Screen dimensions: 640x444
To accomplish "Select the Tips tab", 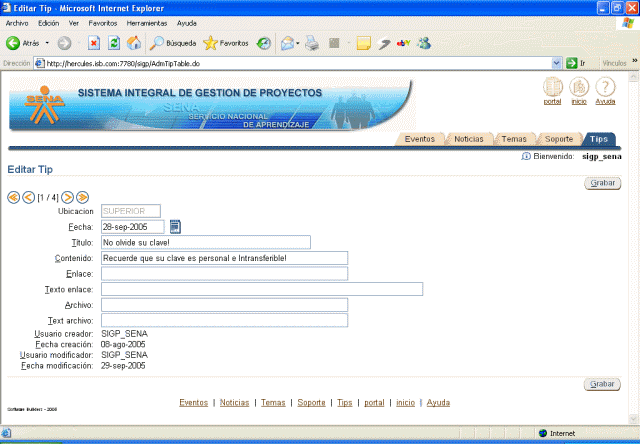I will tap(599, 139).
